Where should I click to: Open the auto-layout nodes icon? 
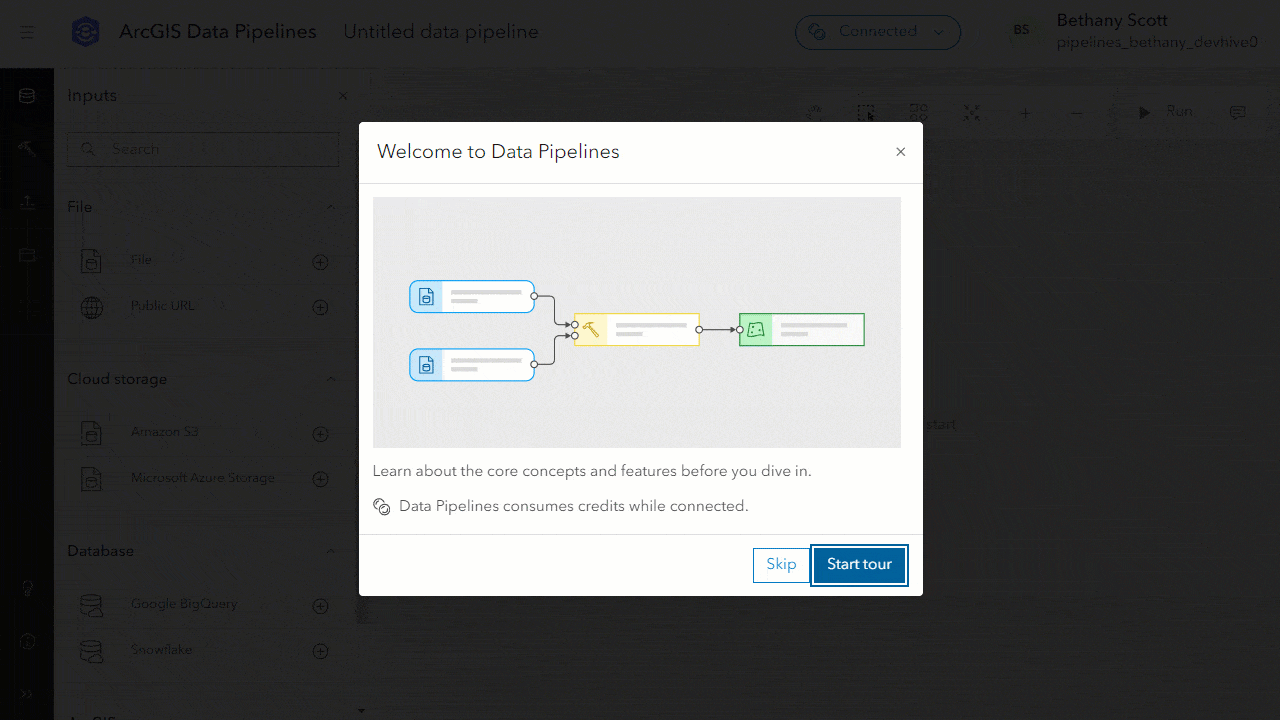pyautogui.click(x=918, y=113)
